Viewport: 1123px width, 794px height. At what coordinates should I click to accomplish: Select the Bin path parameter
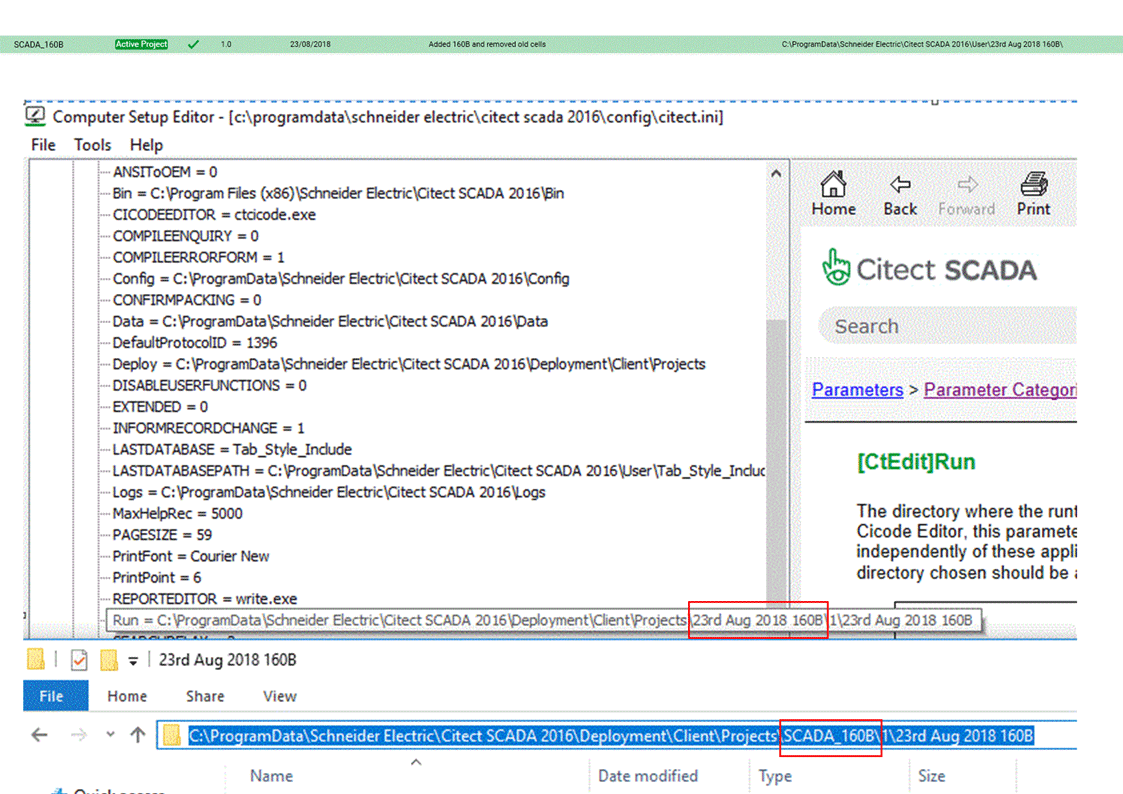pyautogui.click(x=338, y=193)
